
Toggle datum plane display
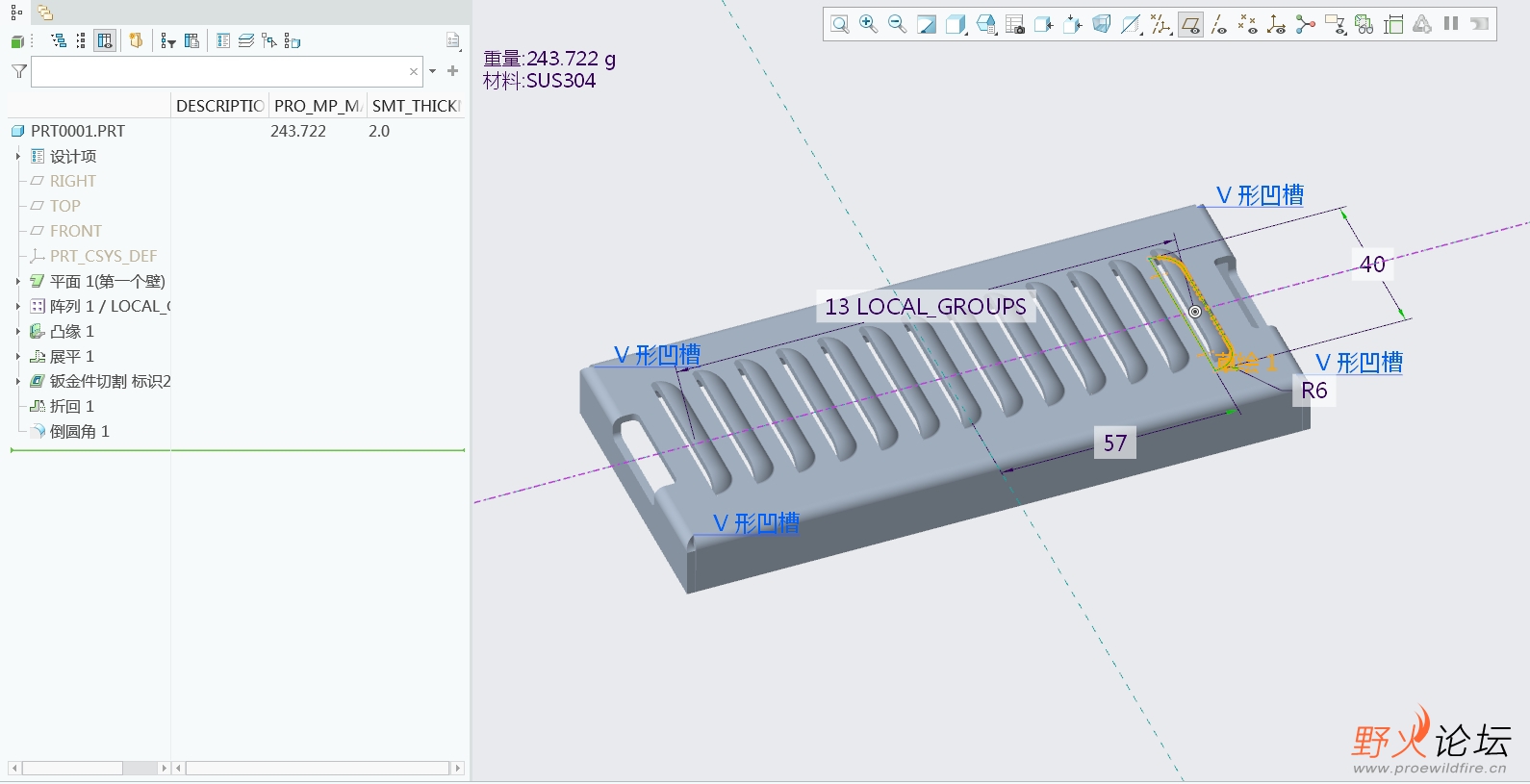(1191, 25)
